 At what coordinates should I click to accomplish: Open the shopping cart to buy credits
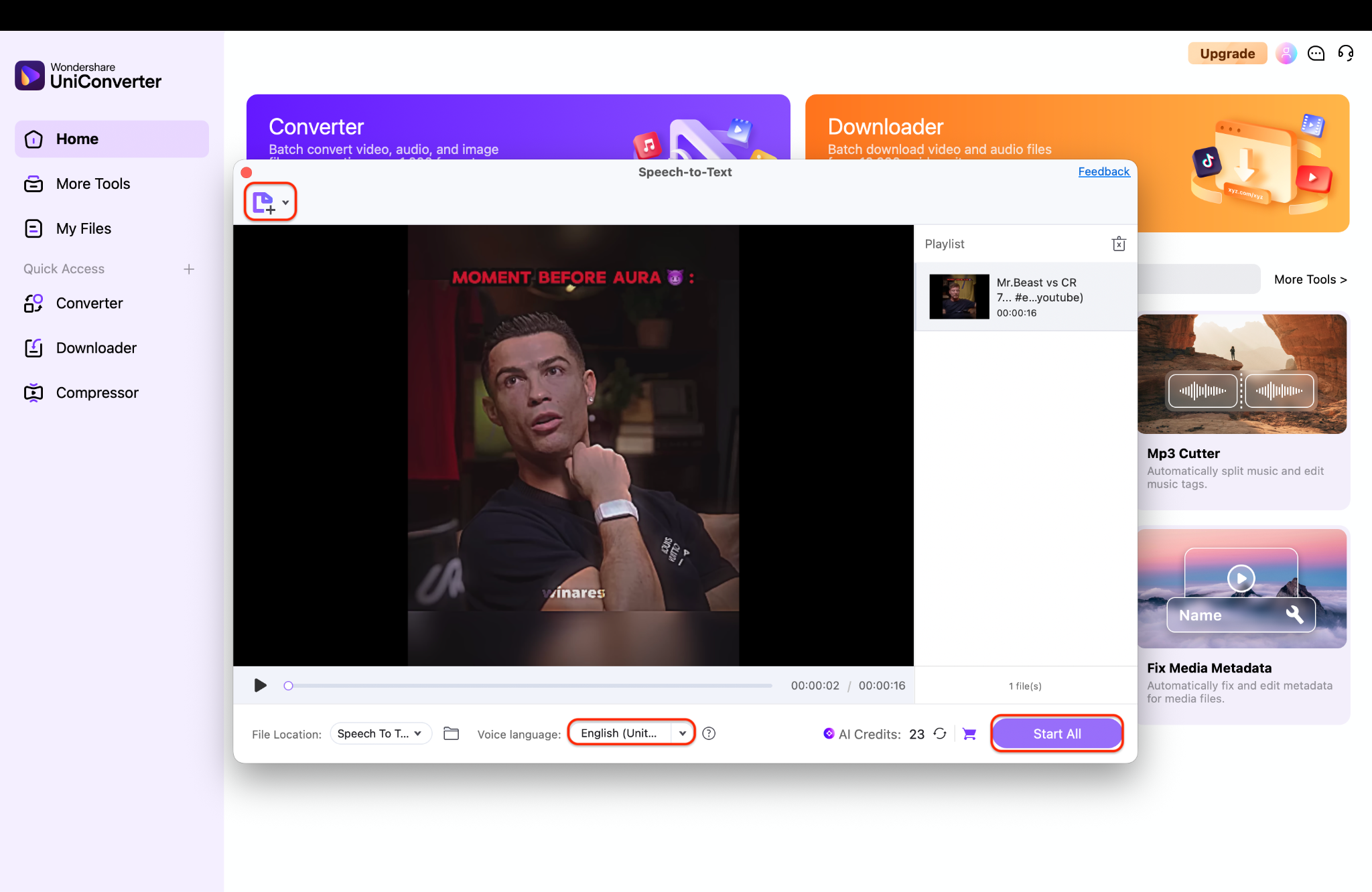click(969, 733)
